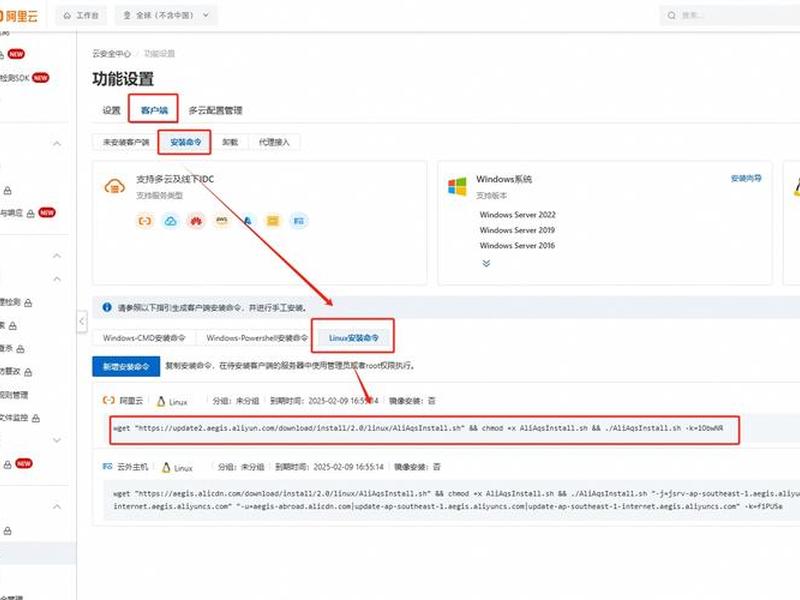The image size is (800, 600).
Task: Click the NEW badge beside 检测SDK
Action: [41, 78]
